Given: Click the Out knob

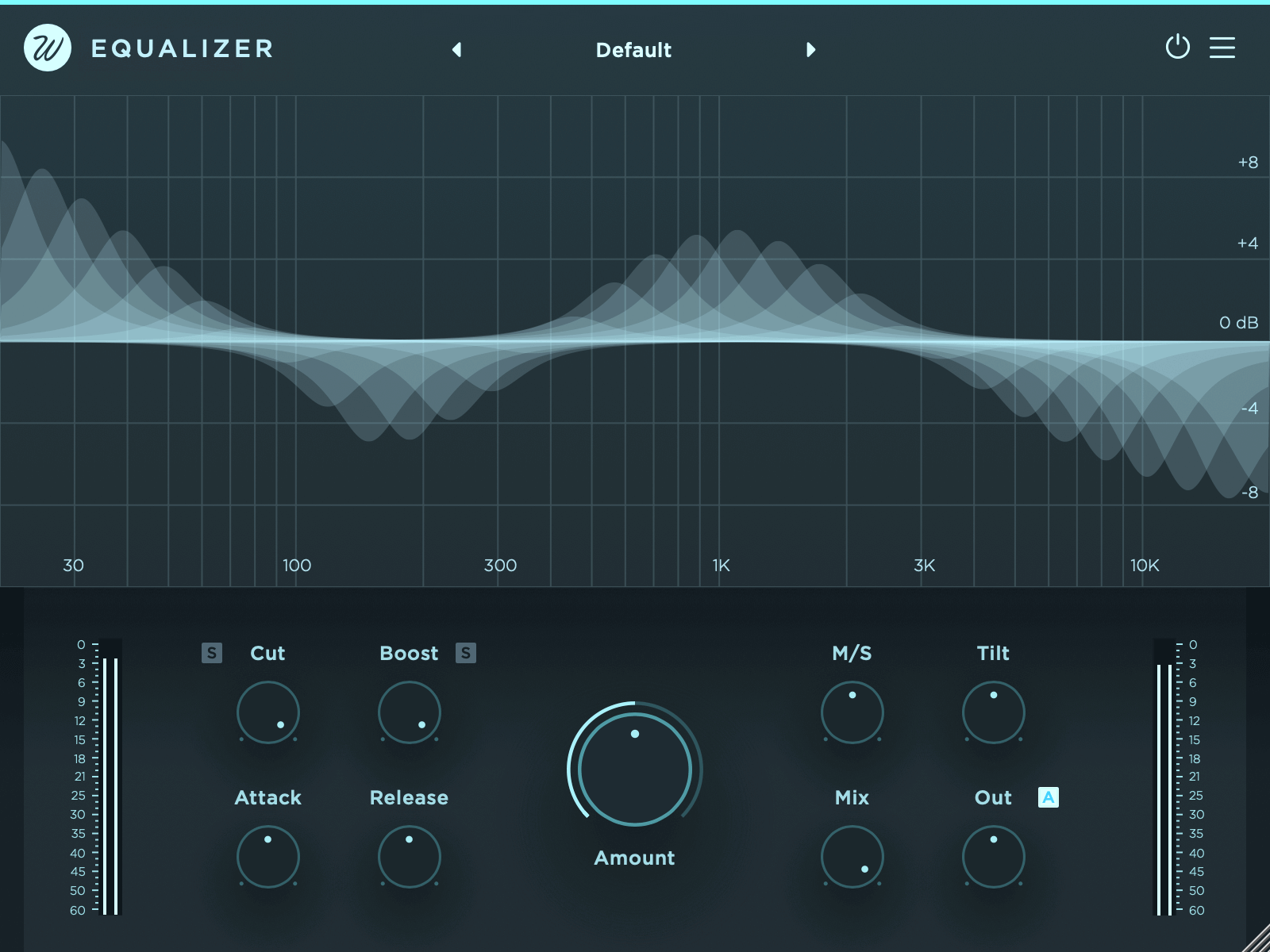Looking at the screenshot, I should click(x=994, y=857).
